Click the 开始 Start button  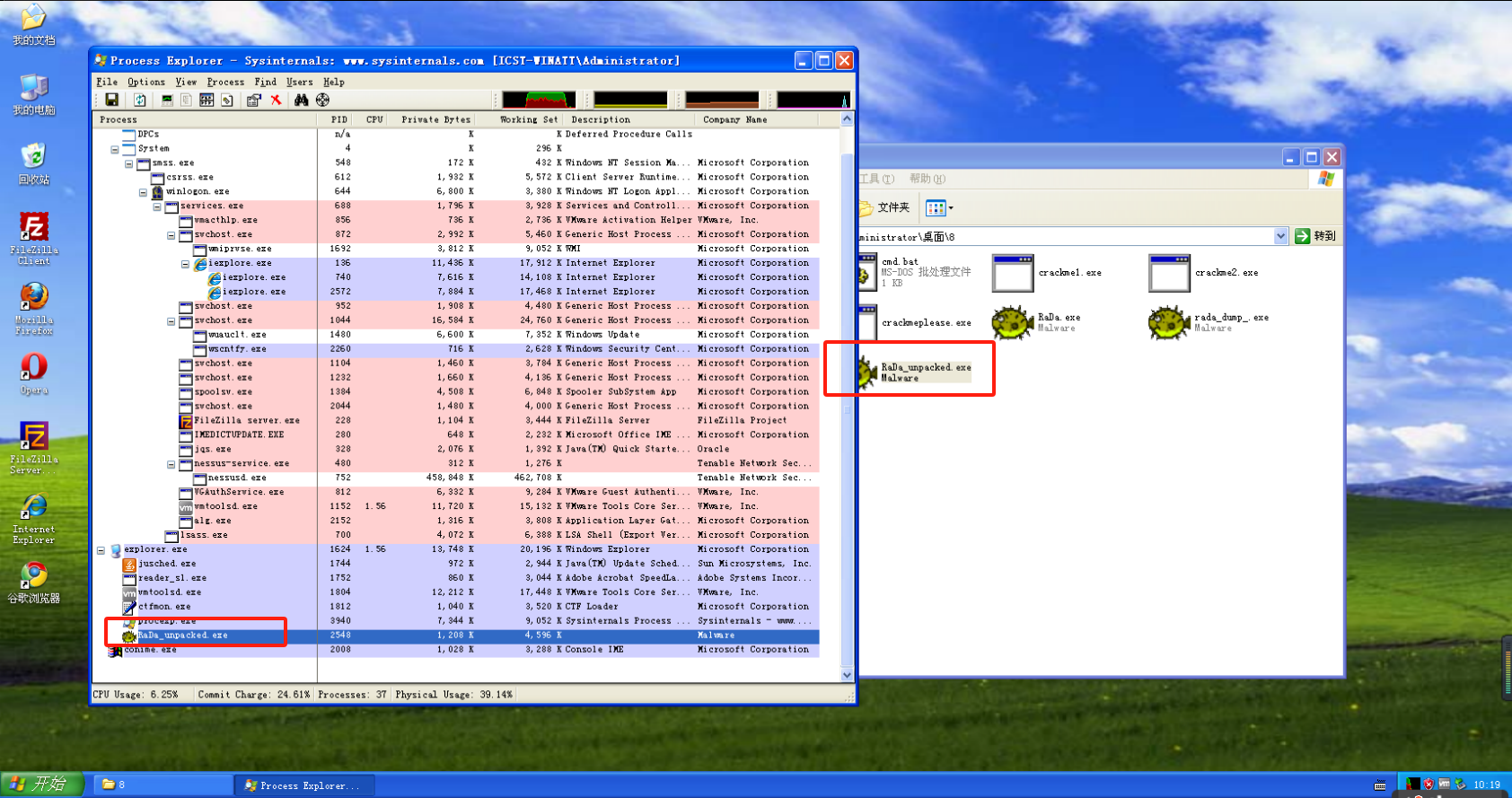click(41, 784)
